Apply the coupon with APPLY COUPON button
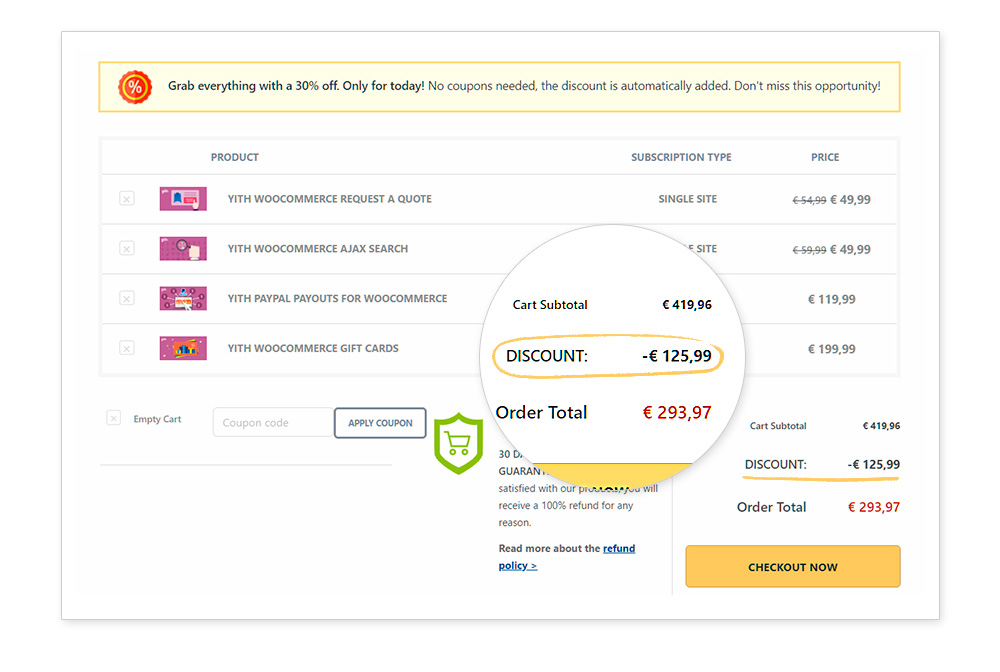This screenshot has height=672, width=1000. (x=380, y=423)
